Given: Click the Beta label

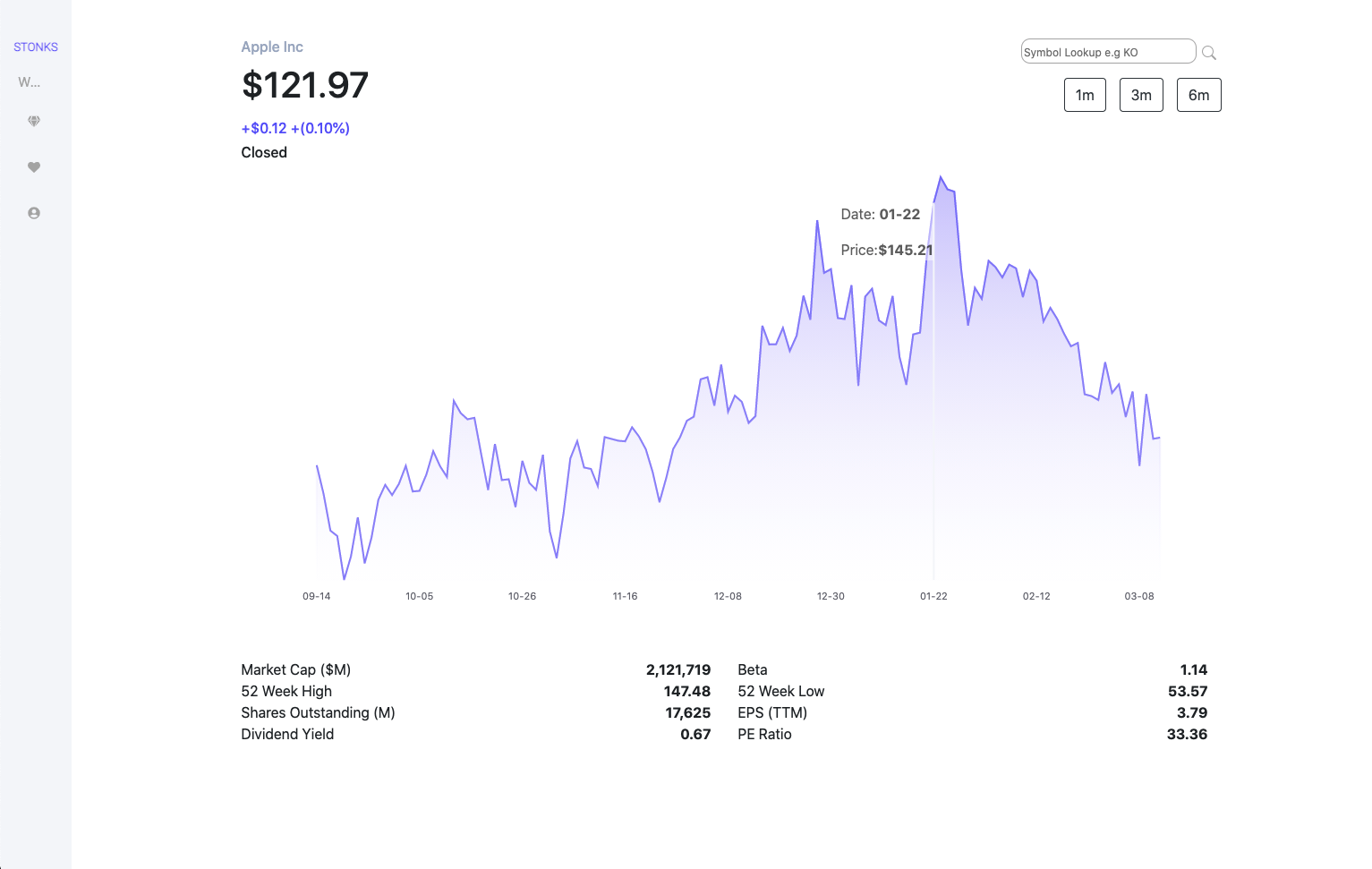Looking at the screenshot, I should point(753,669).
